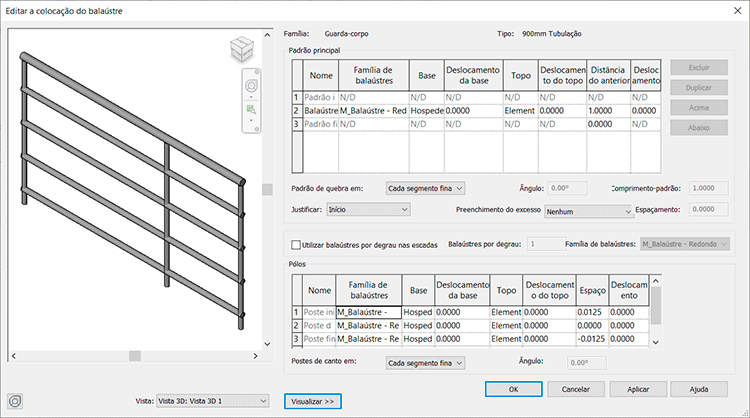Open the Postes de canto em dropdown
The width and height of the screenshot is (750, 418).
[x=425, y=363]
